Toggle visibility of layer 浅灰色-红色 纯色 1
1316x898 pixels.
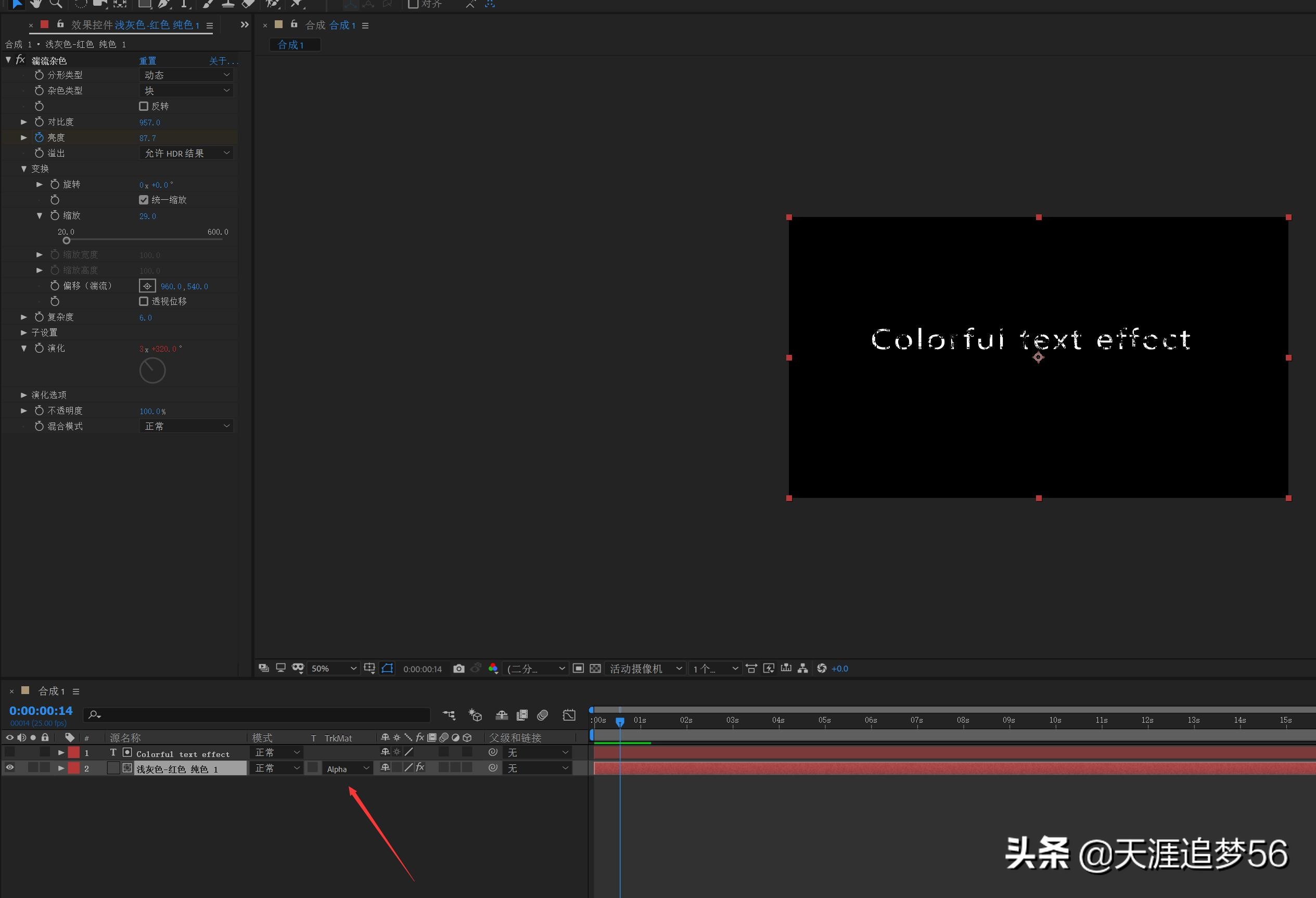coord(9,768)
